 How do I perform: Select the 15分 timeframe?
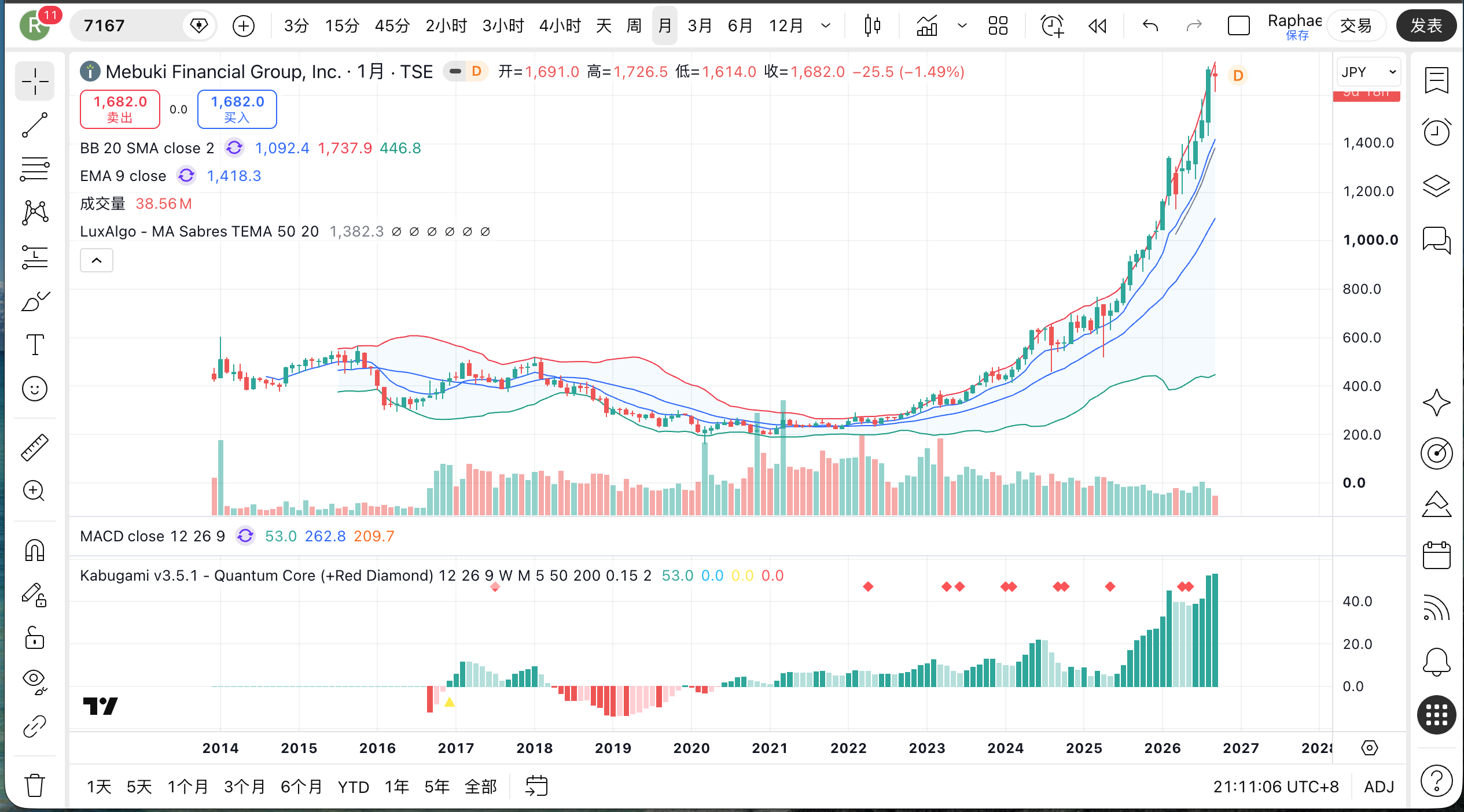pos(342,25)
